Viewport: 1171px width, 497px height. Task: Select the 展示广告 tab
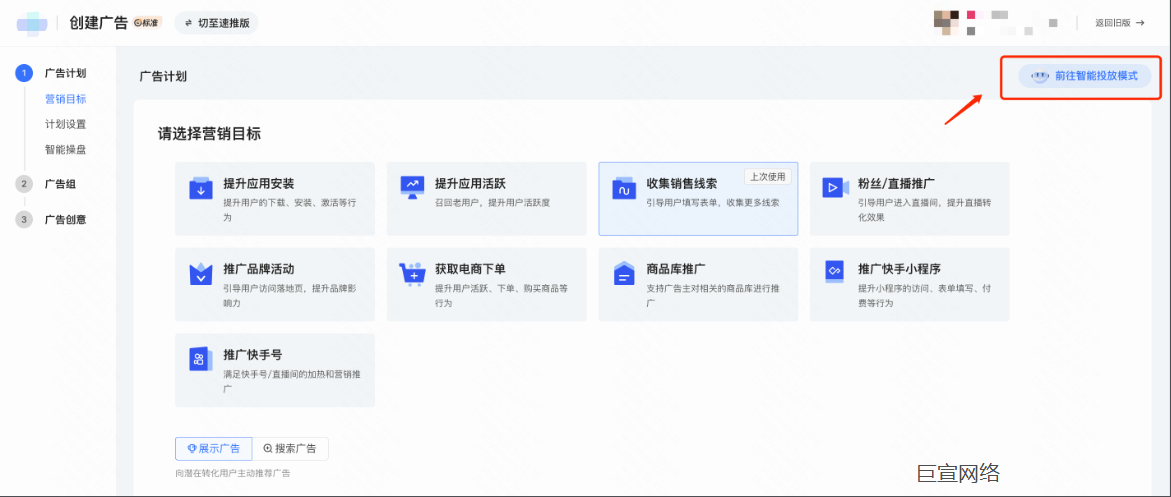(x=214, y=448)
